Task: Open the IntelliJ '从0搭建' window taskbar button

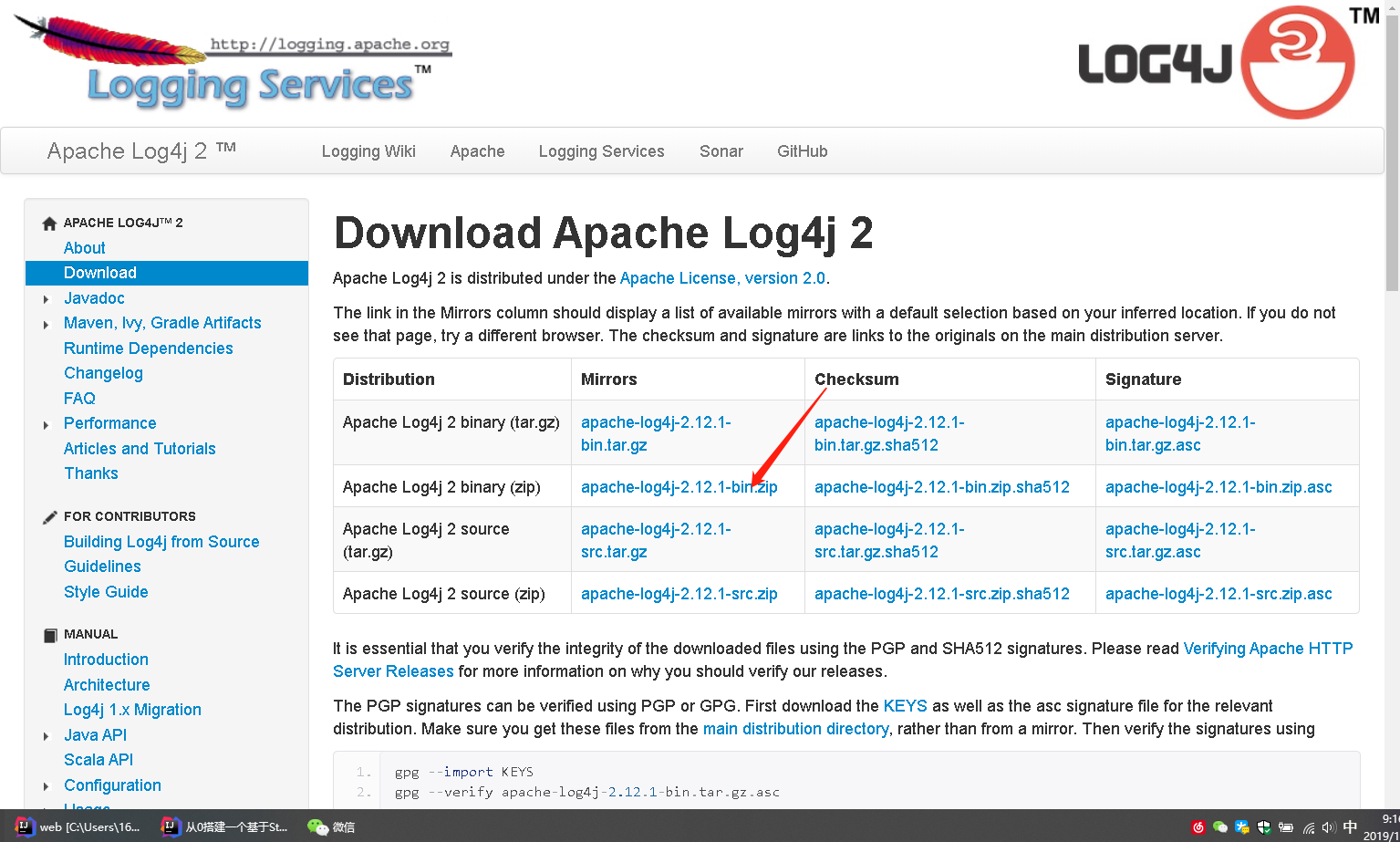Action: (x=224, y=827)
